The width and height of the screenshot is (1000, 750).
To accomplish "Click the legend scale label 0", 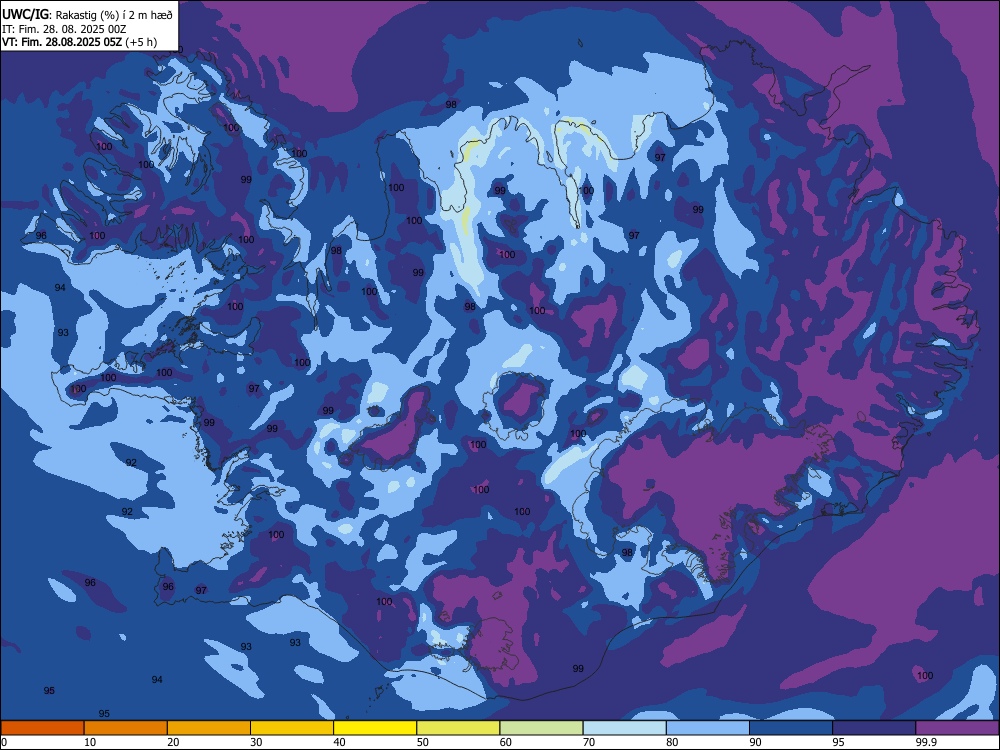I will [4, 742].
